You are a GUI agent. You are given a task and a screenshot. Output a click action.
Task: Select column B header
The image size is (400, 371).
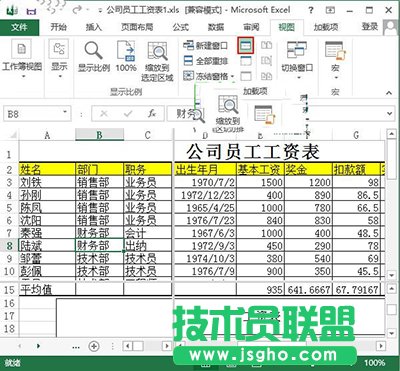(99, 135)
